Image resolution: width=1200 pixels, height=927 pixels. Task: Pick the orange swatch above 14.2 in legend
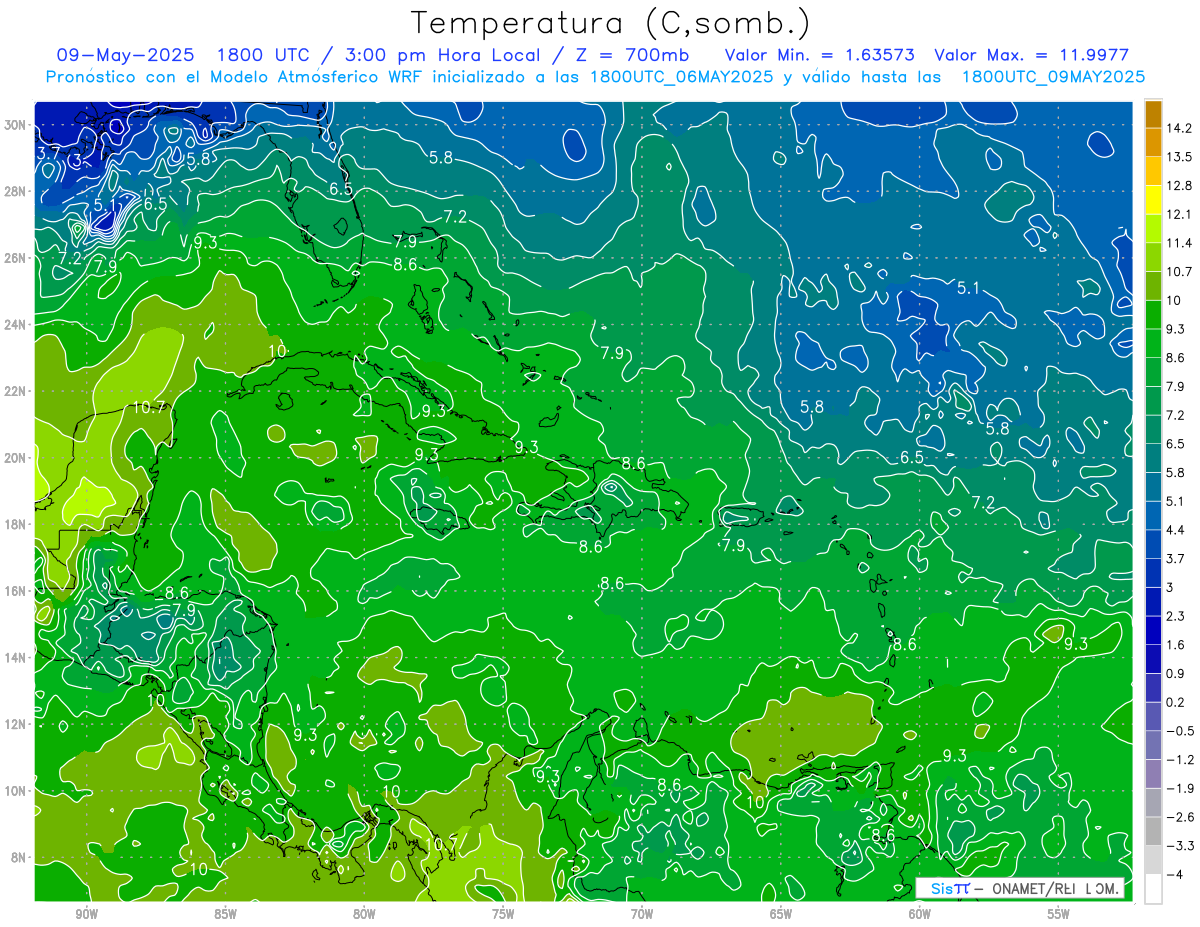1153,114
